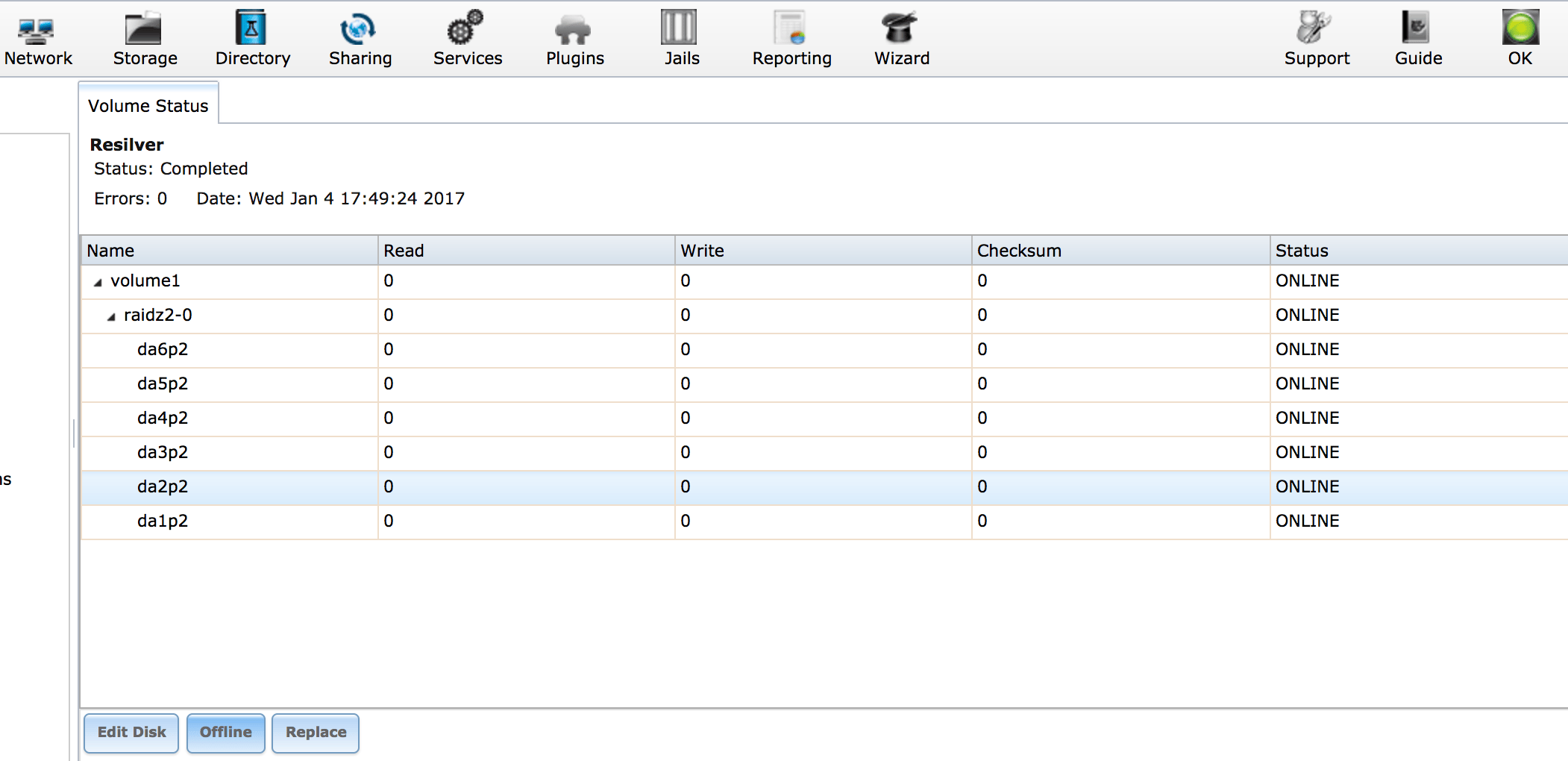
Task: Open the Network settings icon
Action: point(36,29)
